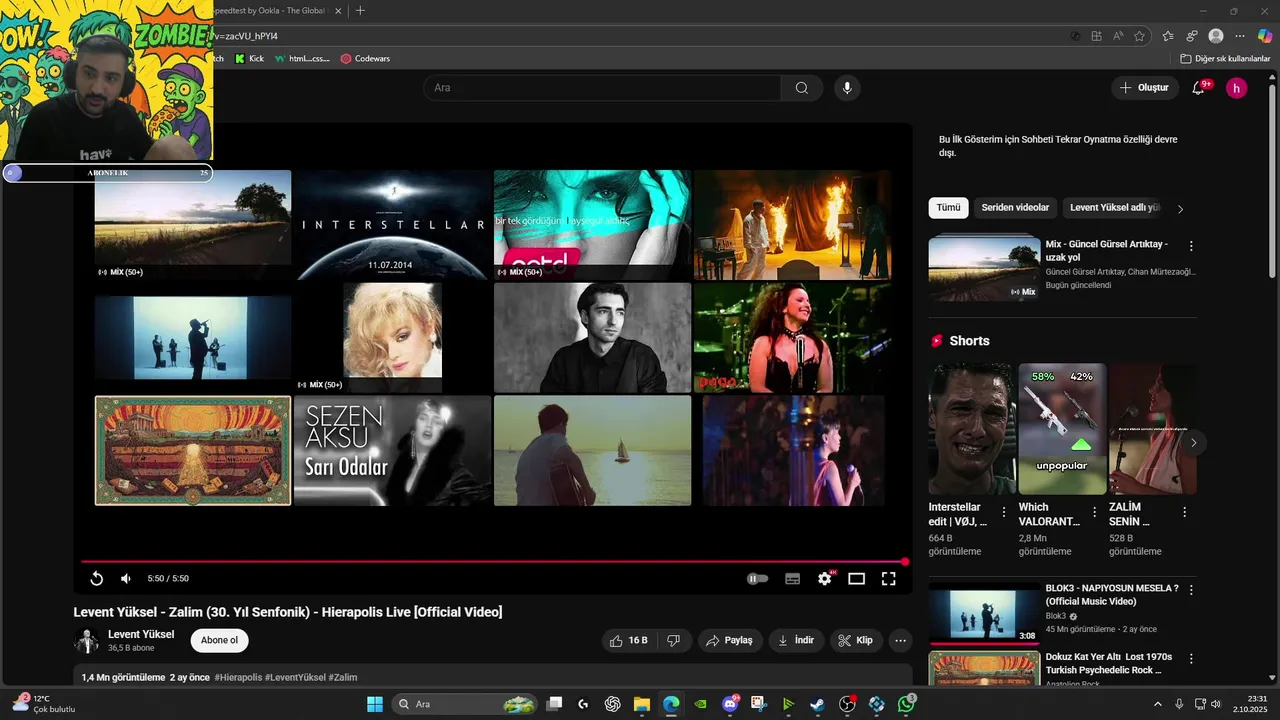
Task: Open the account avatar labeled h
Action: (x=1236, y=88)
